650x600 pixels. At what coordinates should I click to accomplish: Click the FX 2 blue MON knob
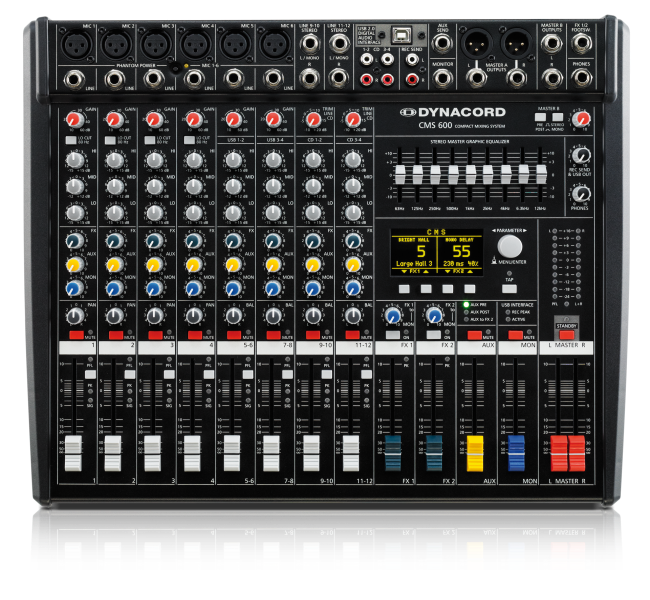(x=434, y=316)
